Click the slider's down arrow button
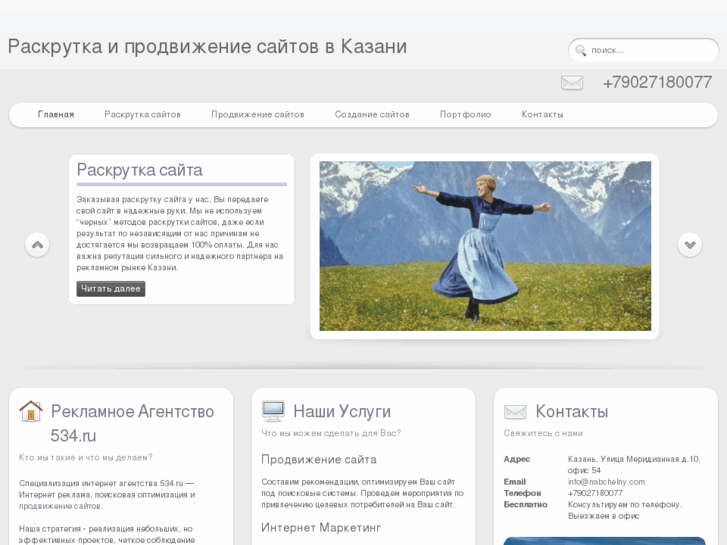The width and height of the screenshot is (727, 545). tap(689, 244)
